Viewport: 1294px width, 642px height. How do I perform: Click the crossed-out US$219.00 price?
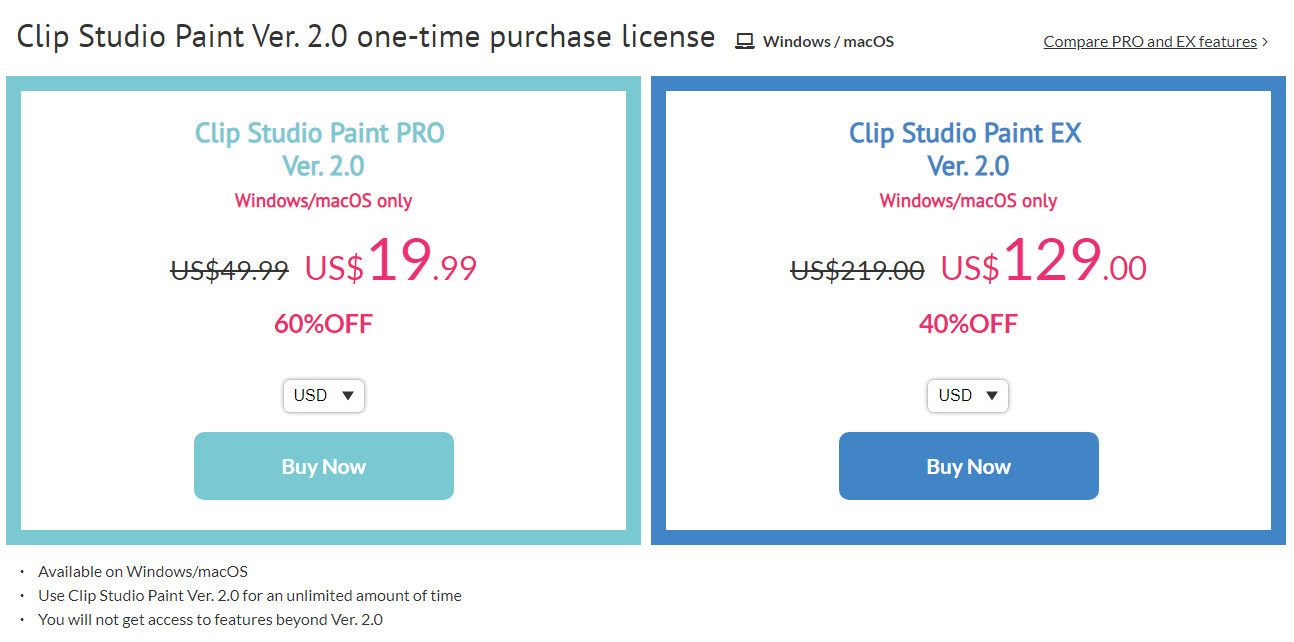(x=857, y=269)
